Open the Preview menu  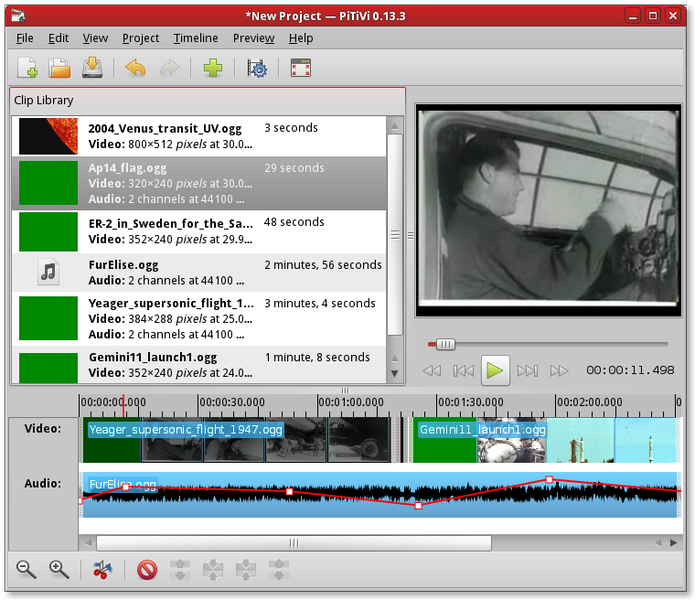[253, 38]
